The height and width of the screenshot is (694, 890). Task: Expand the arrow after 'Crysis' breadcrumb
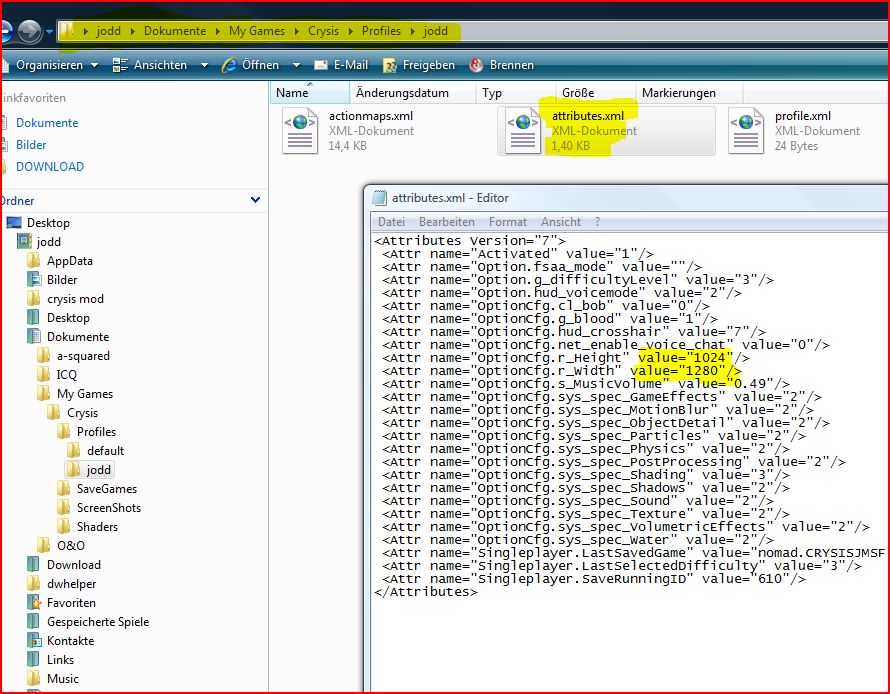pos(351,32)
